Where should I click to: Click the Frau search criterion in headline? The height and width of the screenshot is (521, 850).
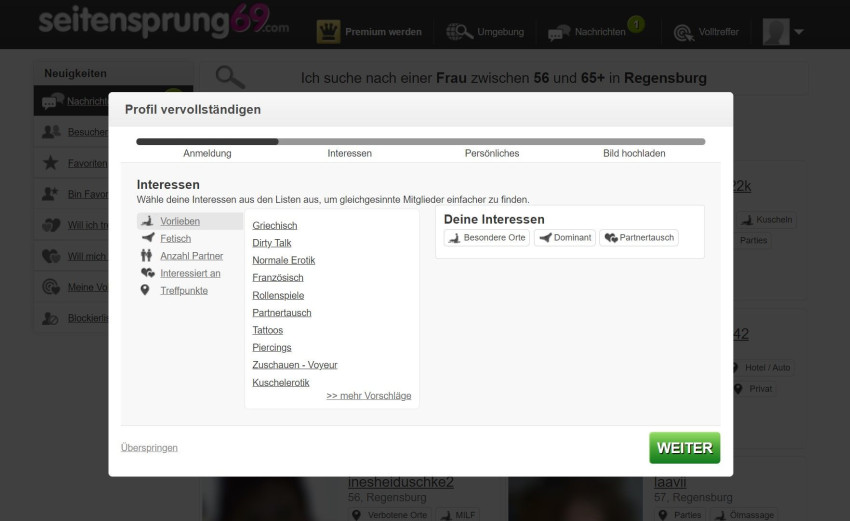point(451,78)
